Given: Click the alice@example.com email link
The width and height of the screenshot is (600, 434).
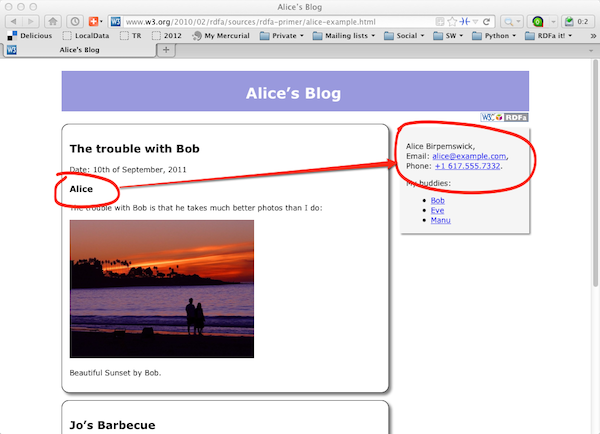Looking at the screenshot, I should tap(470, 156).
